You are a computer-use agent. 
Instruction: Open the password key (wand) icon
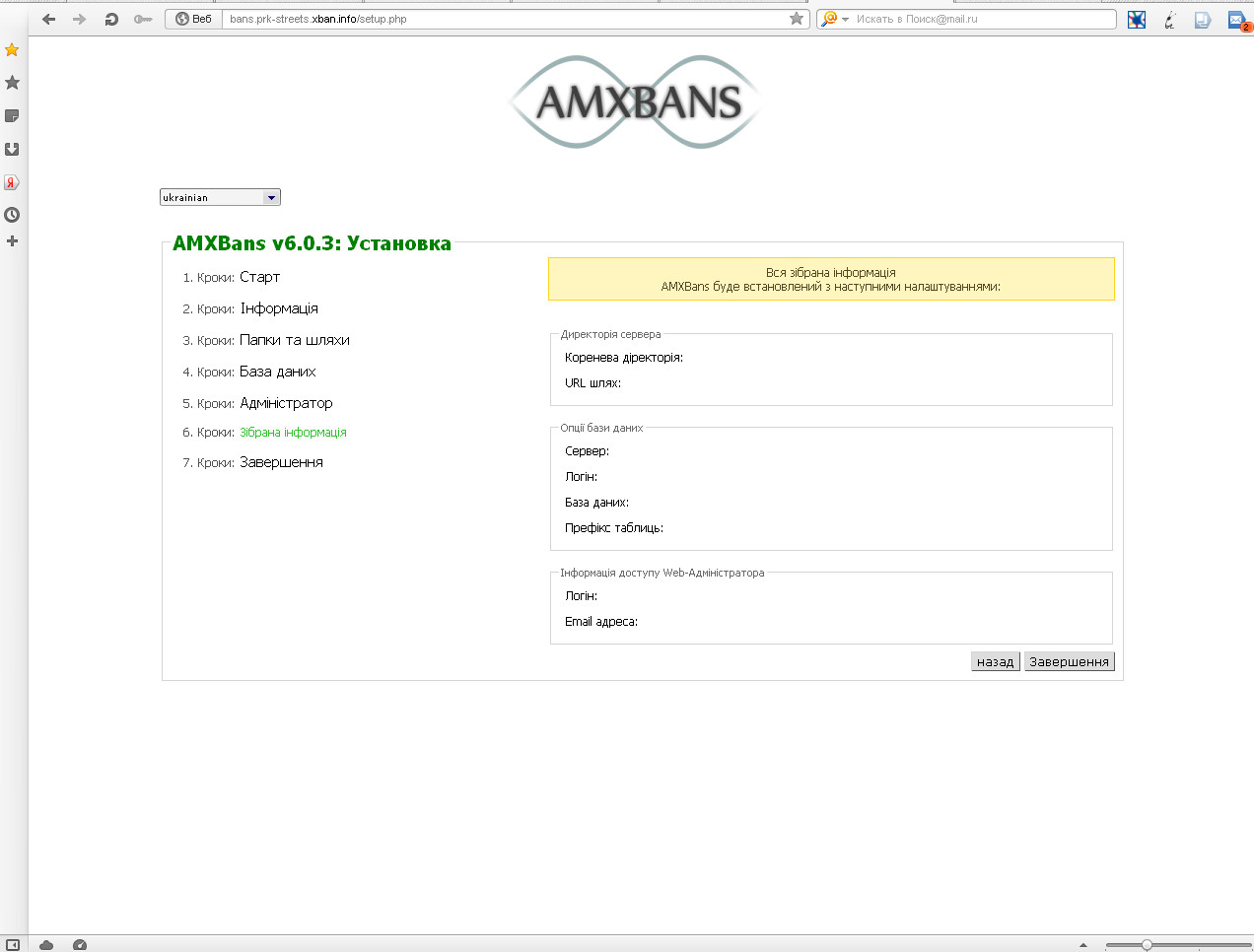(143, 19)
